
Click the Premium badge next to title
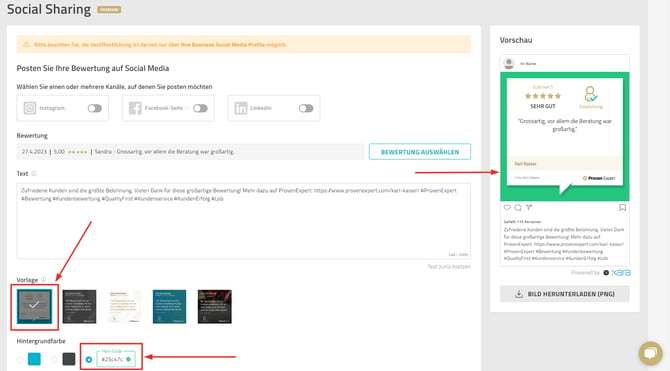tap(109, 9)
